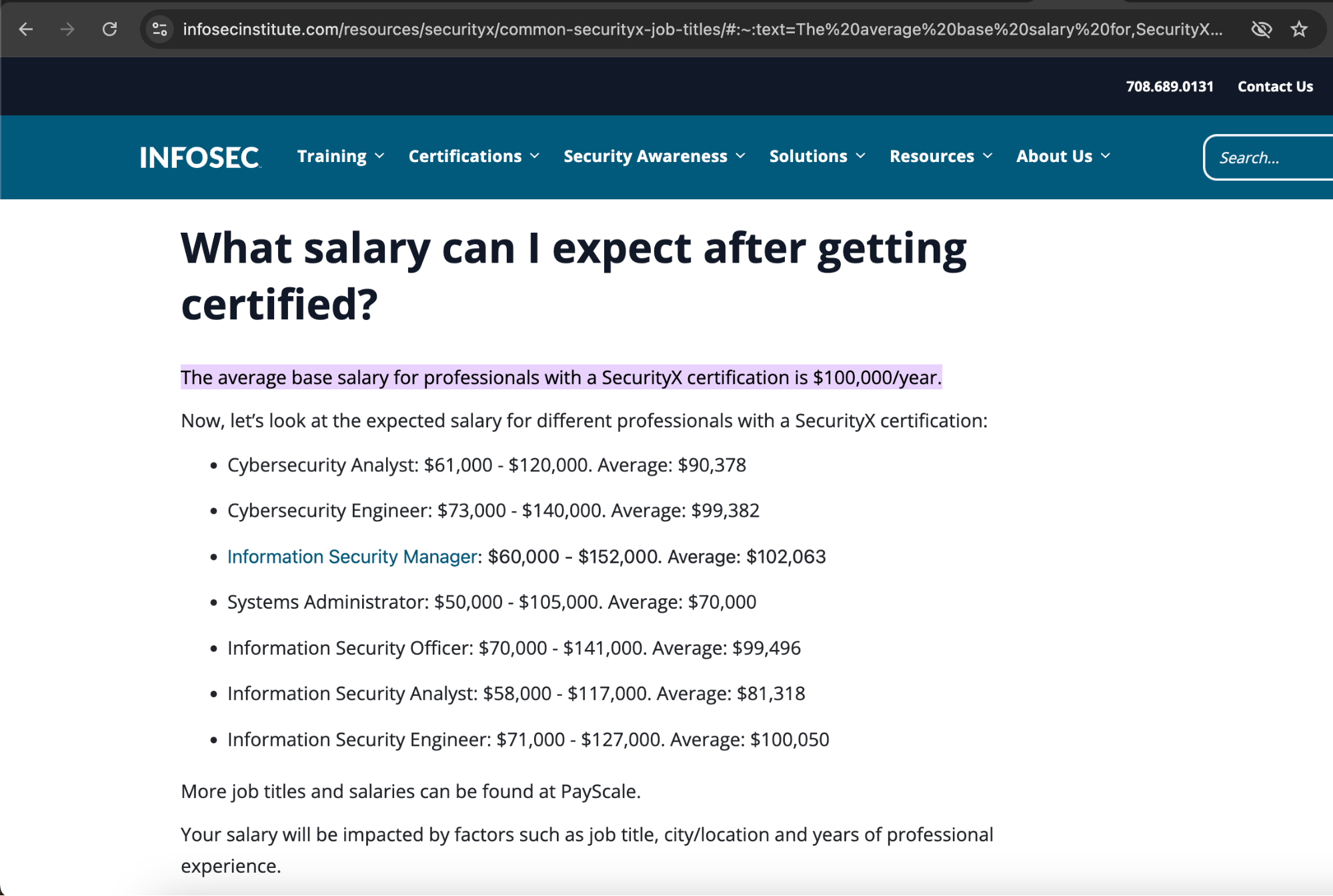Viewport: 1333px width, 896px height.
Task: Expand the chevron next to About Us
Action: click(x=1106, y=156)
